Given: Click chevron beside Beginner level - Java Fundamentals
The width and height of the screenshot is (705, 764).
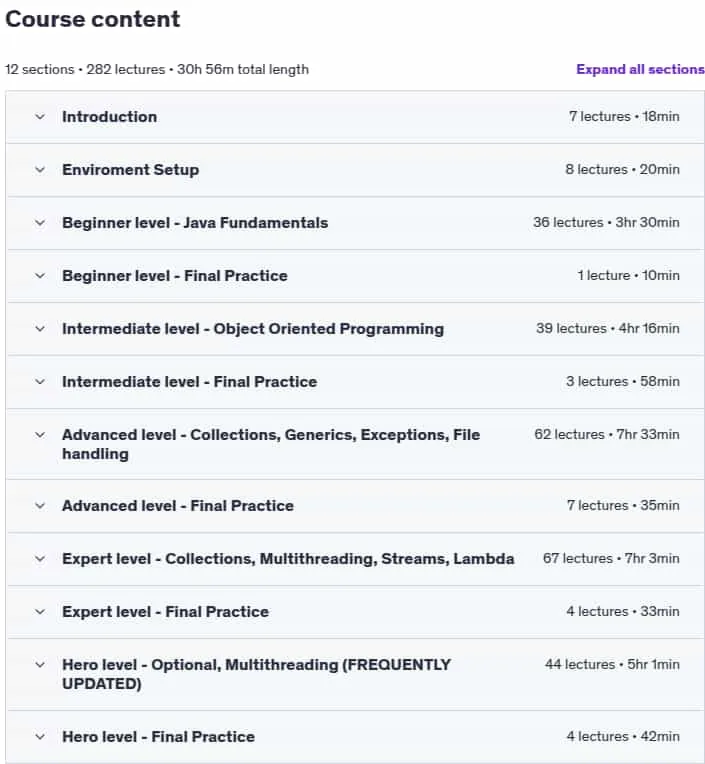Looking at the screenshot, I should tap(40, 223).
